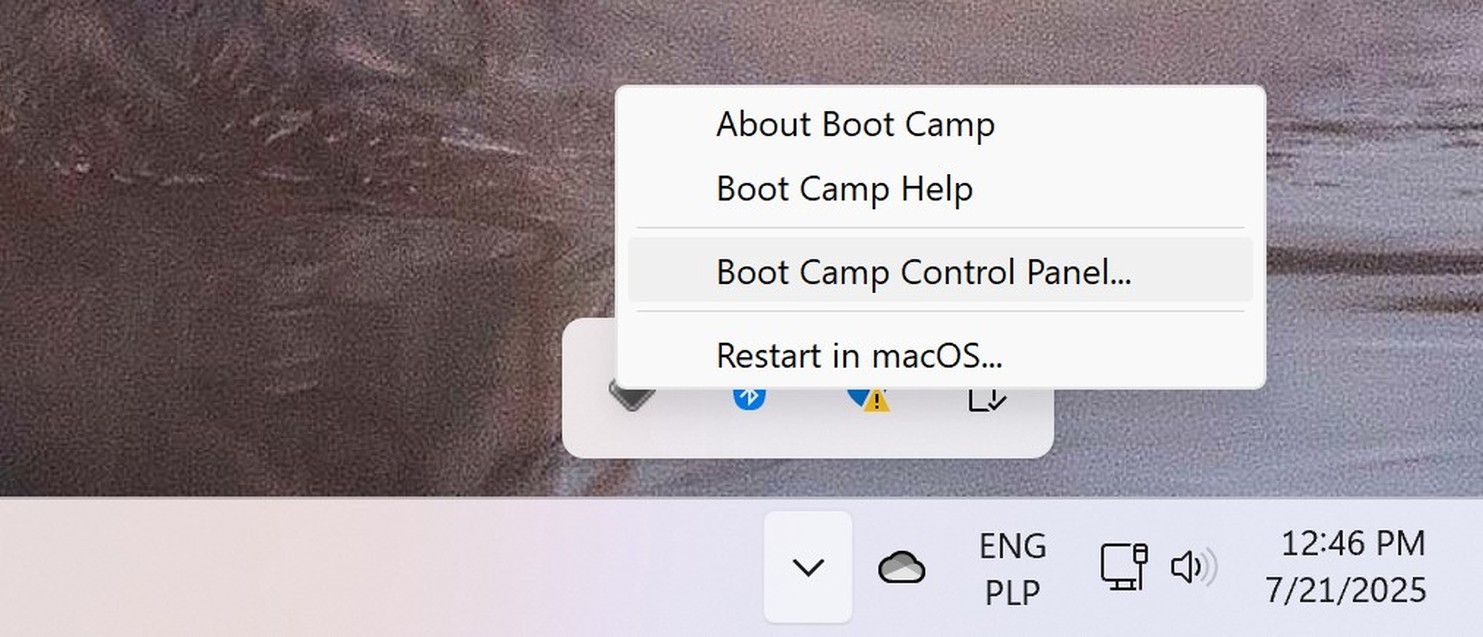Click the PLP keyboard layout label

click(1013, 592)
